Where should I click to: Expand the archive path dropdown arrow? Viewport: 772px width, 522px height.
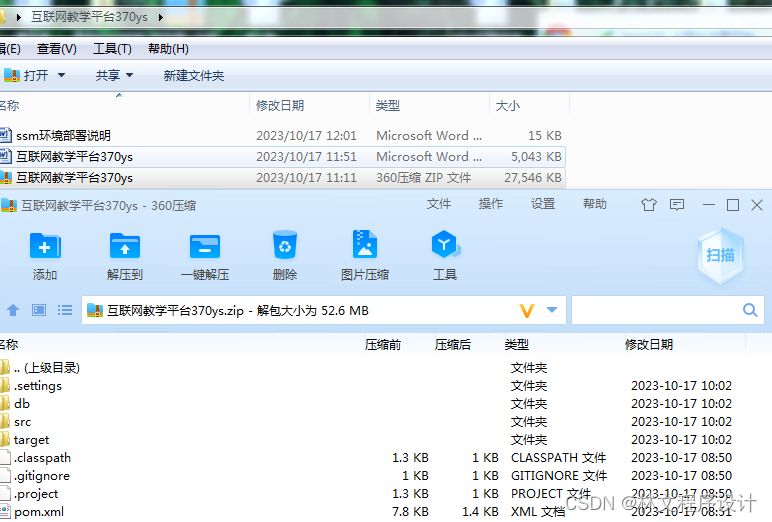[x=552, y=311]
